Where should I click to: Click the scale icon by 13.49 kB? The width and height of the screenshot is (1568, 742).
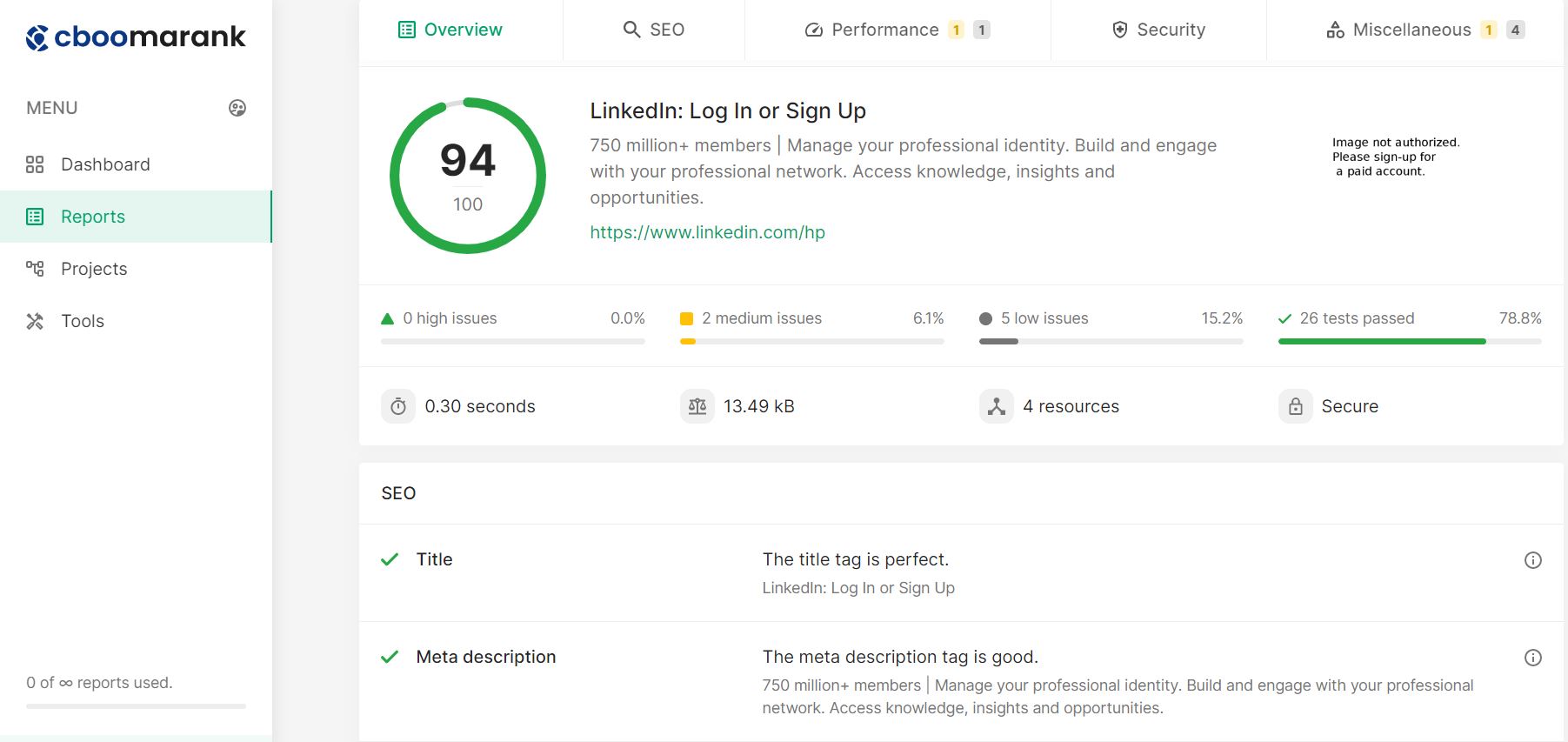click(697, 406)
